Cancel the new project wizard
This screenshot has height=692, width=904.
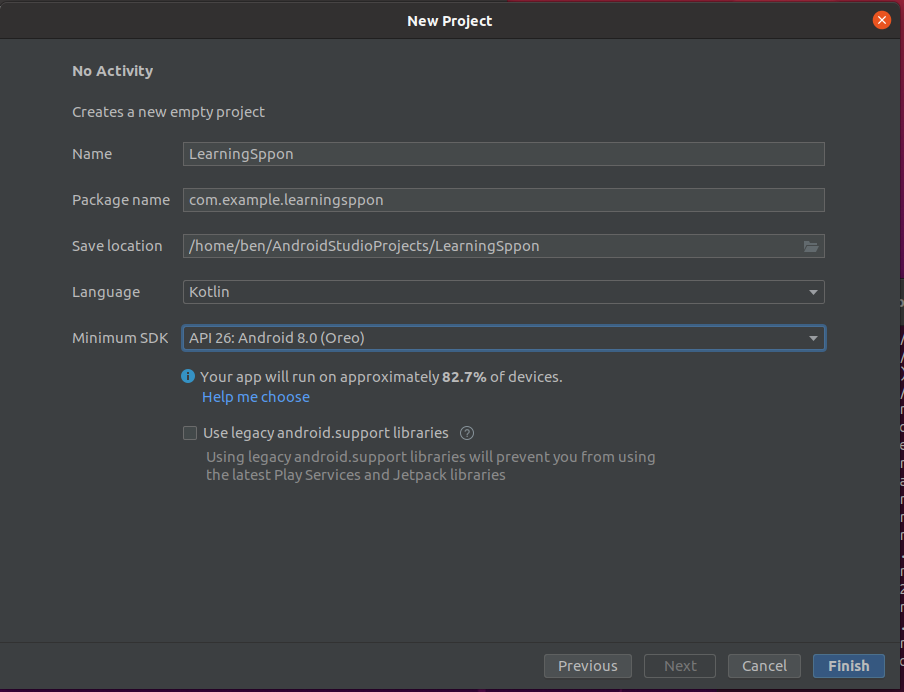click(764, 666)
